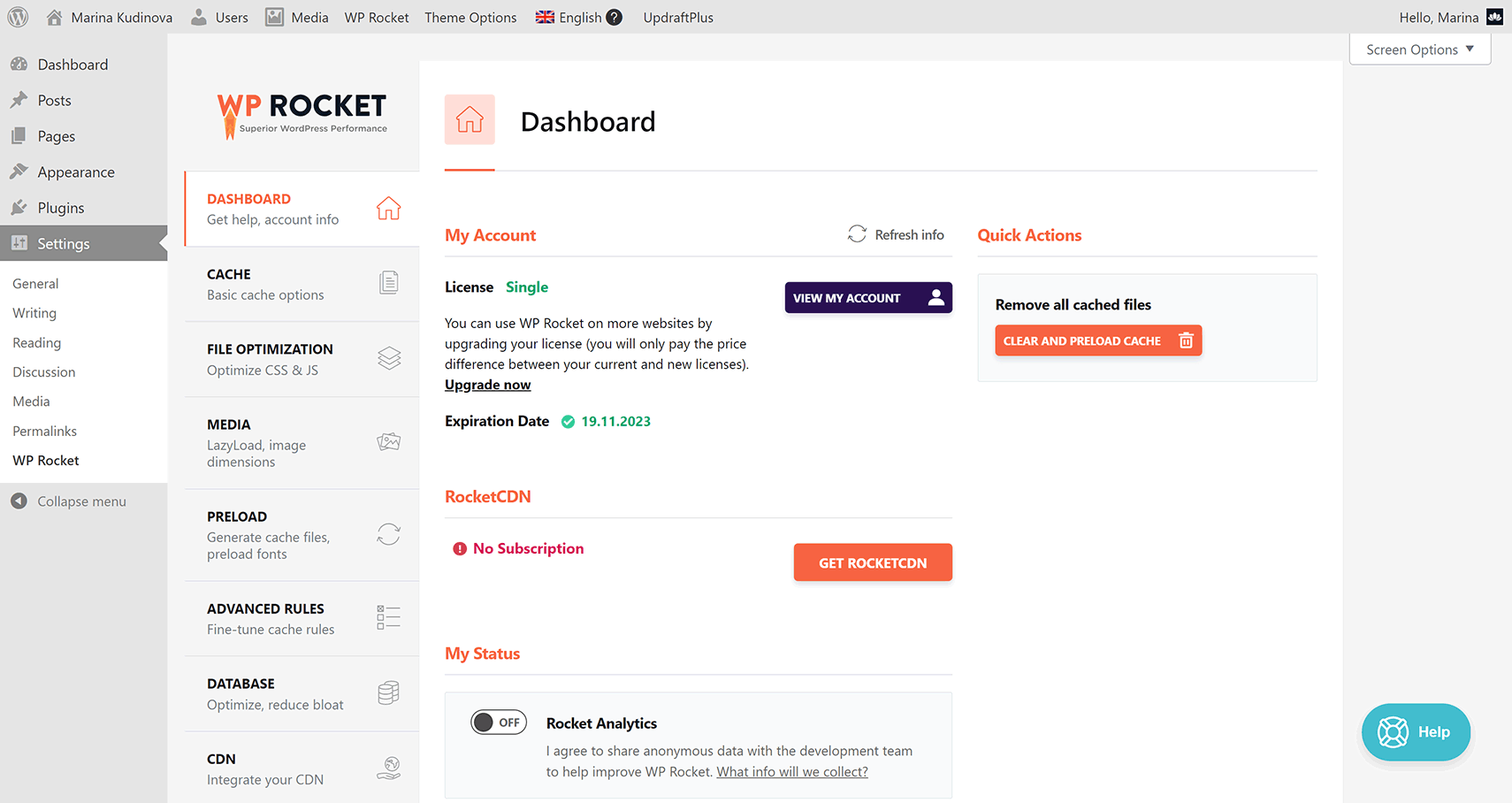Screen dimensions: 1512x803
Task: Open the UpdraftPlus admin bar menu
Action: tap(678, 17)
